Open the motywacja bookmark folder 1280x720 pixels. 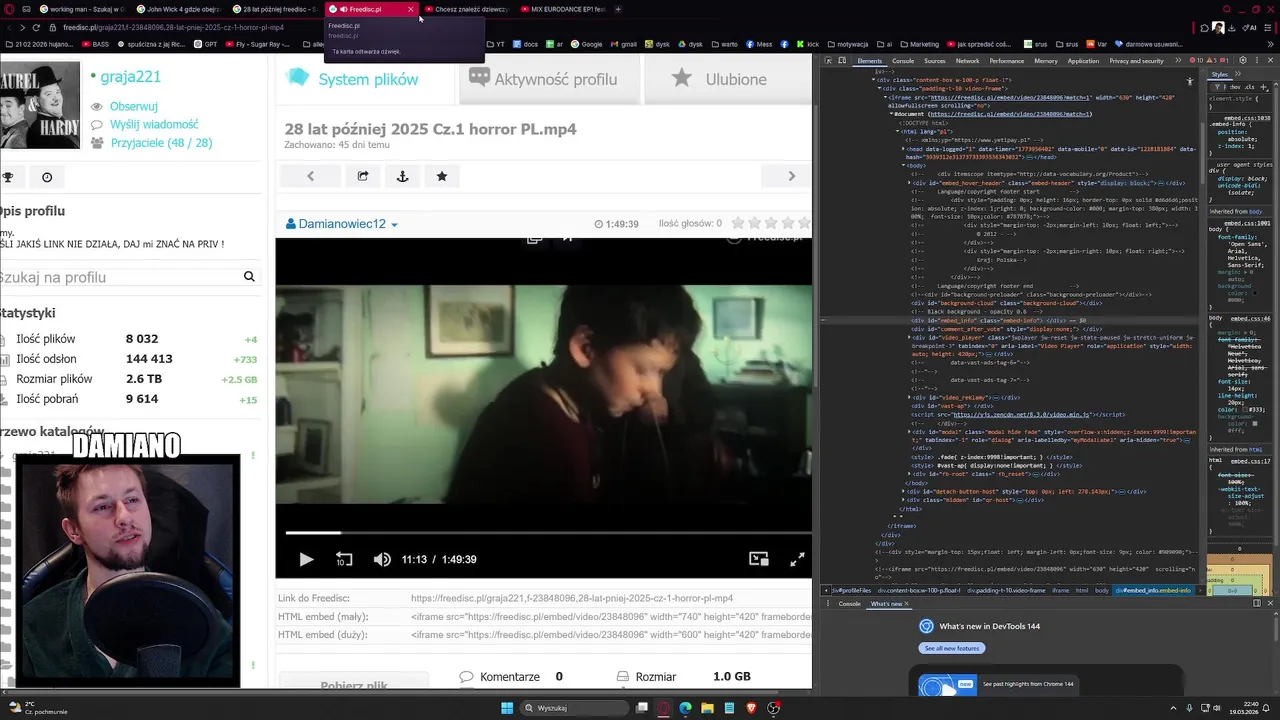click(846, 44)
